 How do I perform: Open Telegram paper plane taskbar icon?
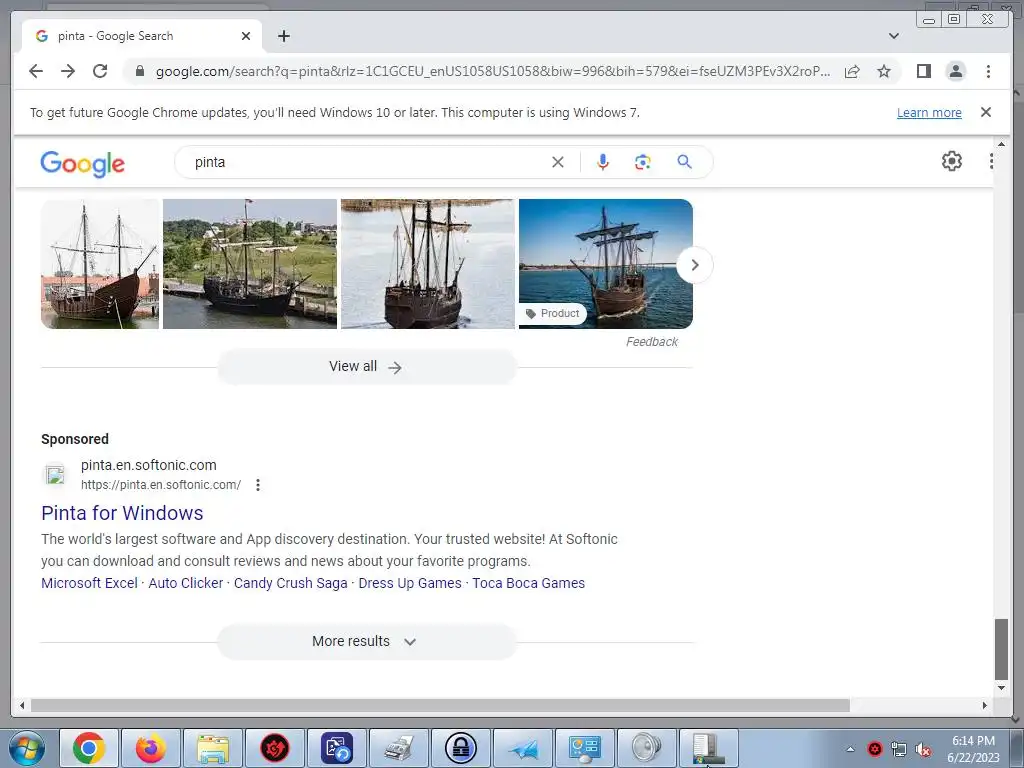(x=523, y=748)
